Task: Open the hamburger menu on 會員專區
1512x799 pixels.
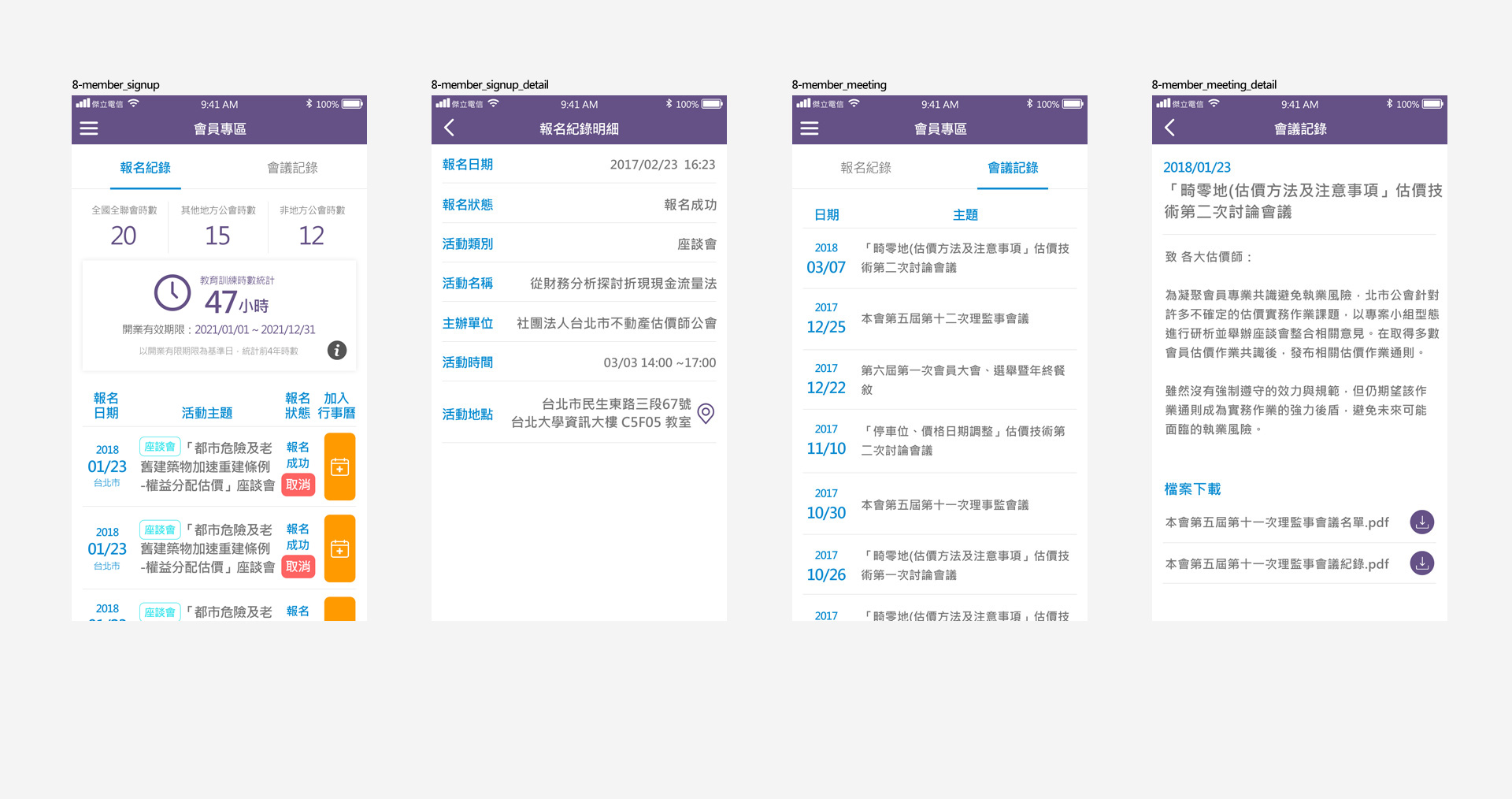Action: click(x=89, y=128)
